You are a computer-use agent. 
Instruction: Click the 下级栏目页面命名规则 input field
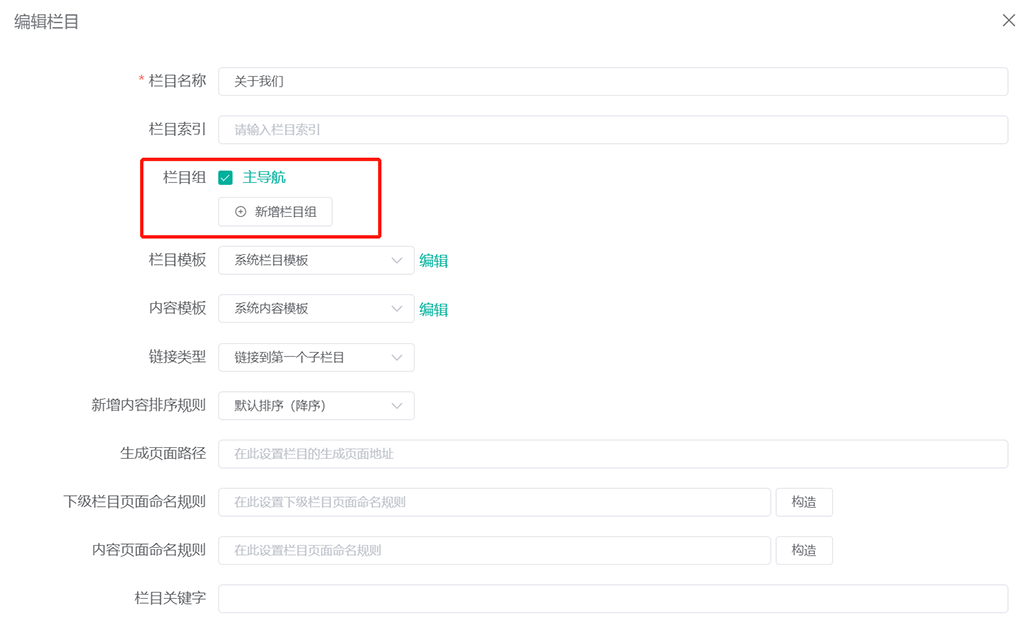[x=494, y=502]
